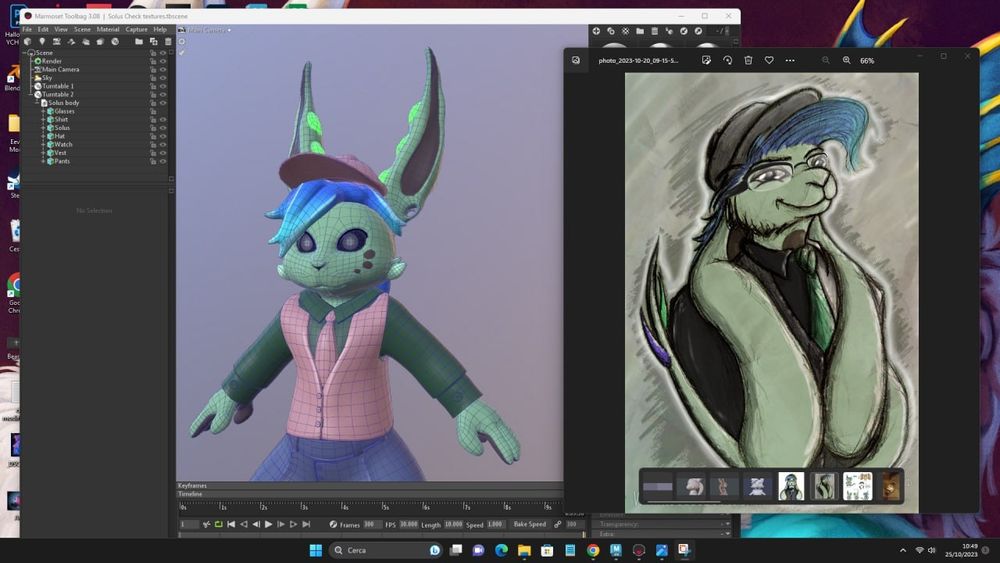This screenshot has height=563, width=1000.
Task: Mark the photo as favorite with the heart
Action: click(769, 60)
